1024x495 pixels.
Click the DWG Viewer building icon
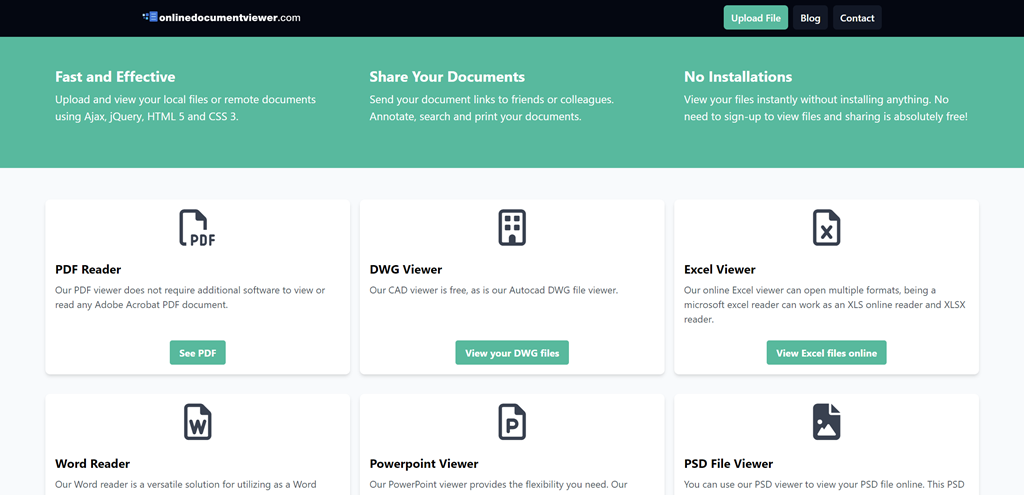tap(512, 228)
